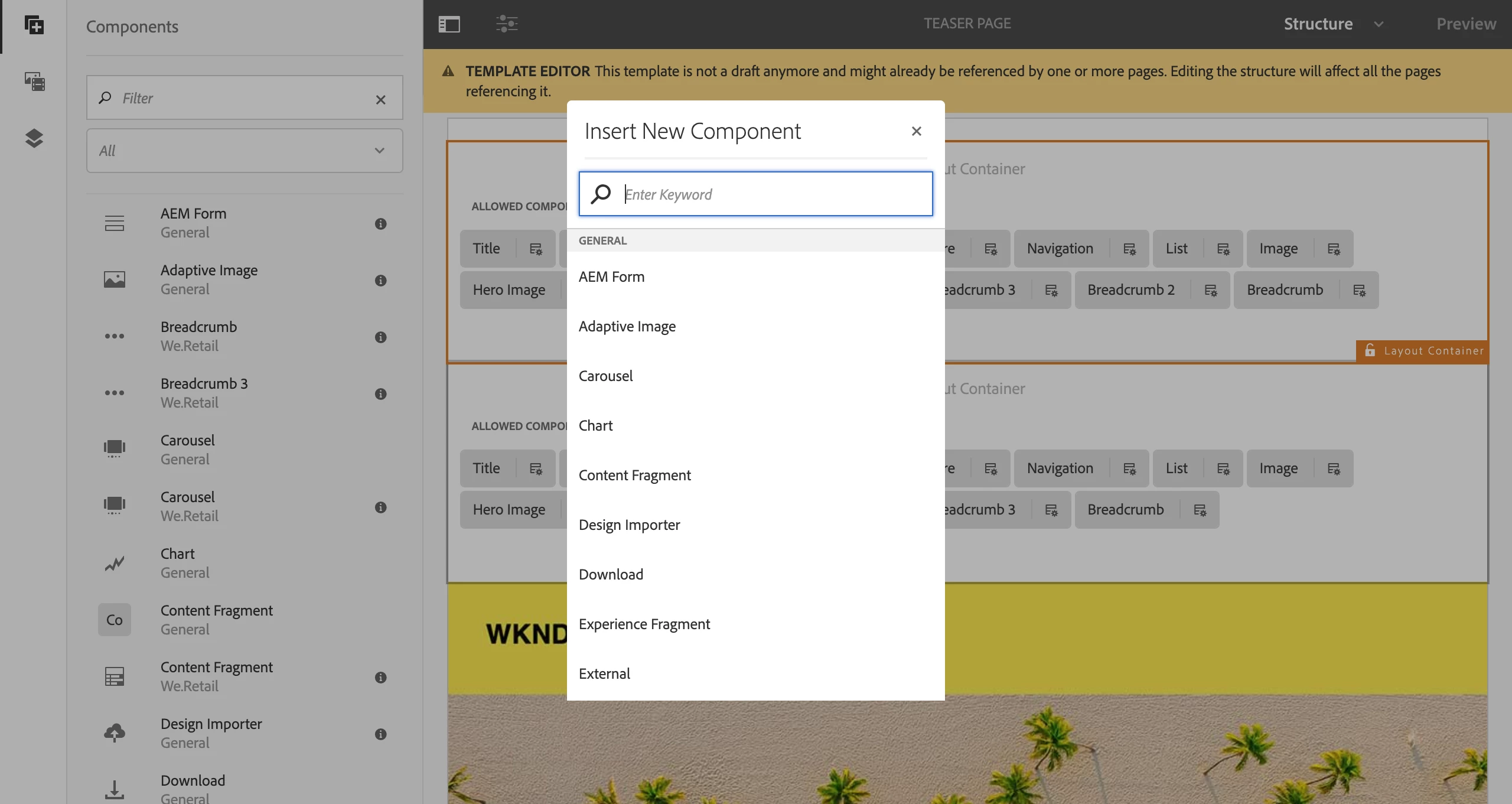Show info for Breadcrumb 3 component

(380, 393)
